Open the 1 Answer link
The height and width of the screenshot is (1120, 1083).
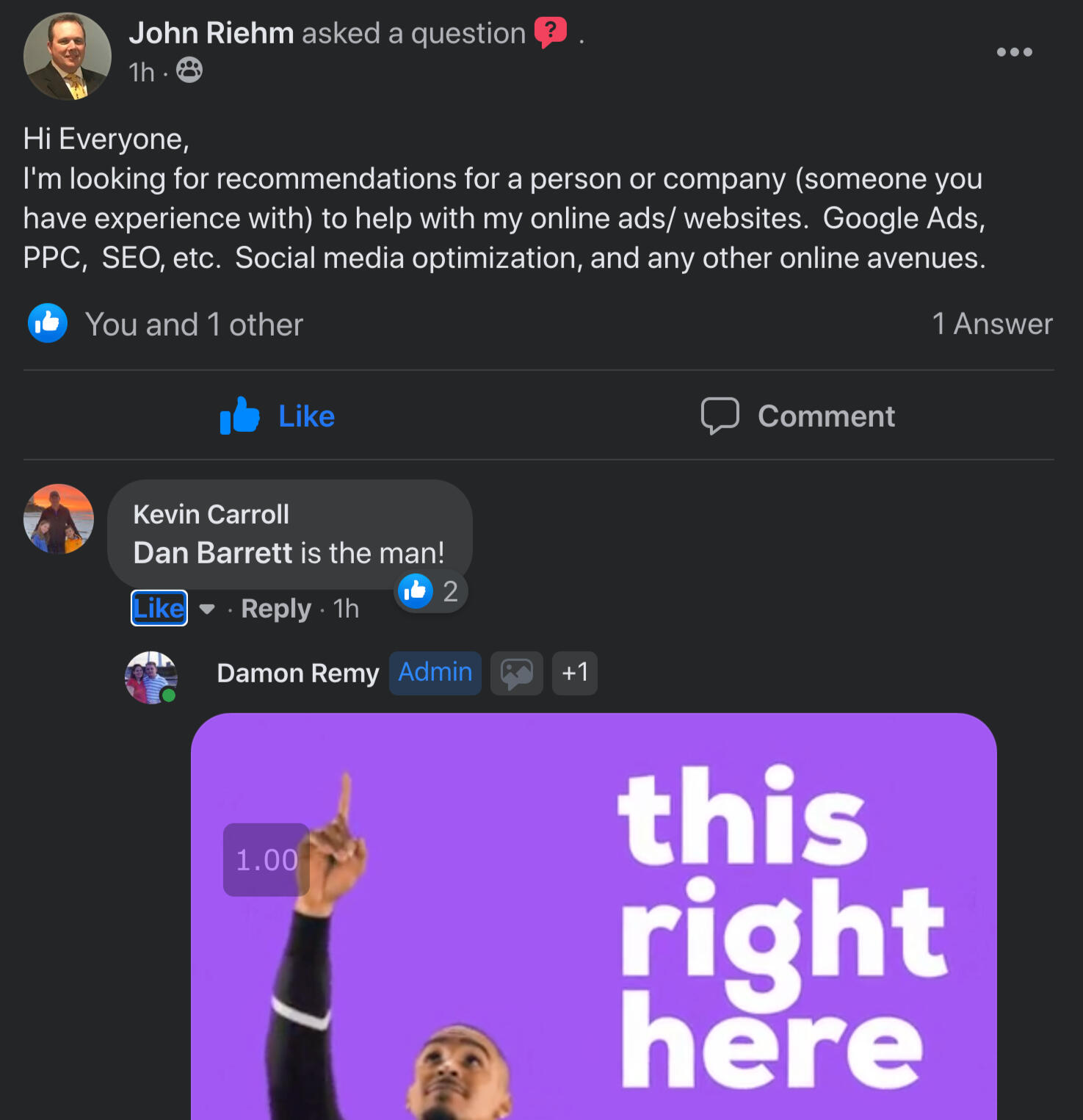coord(992,324)
